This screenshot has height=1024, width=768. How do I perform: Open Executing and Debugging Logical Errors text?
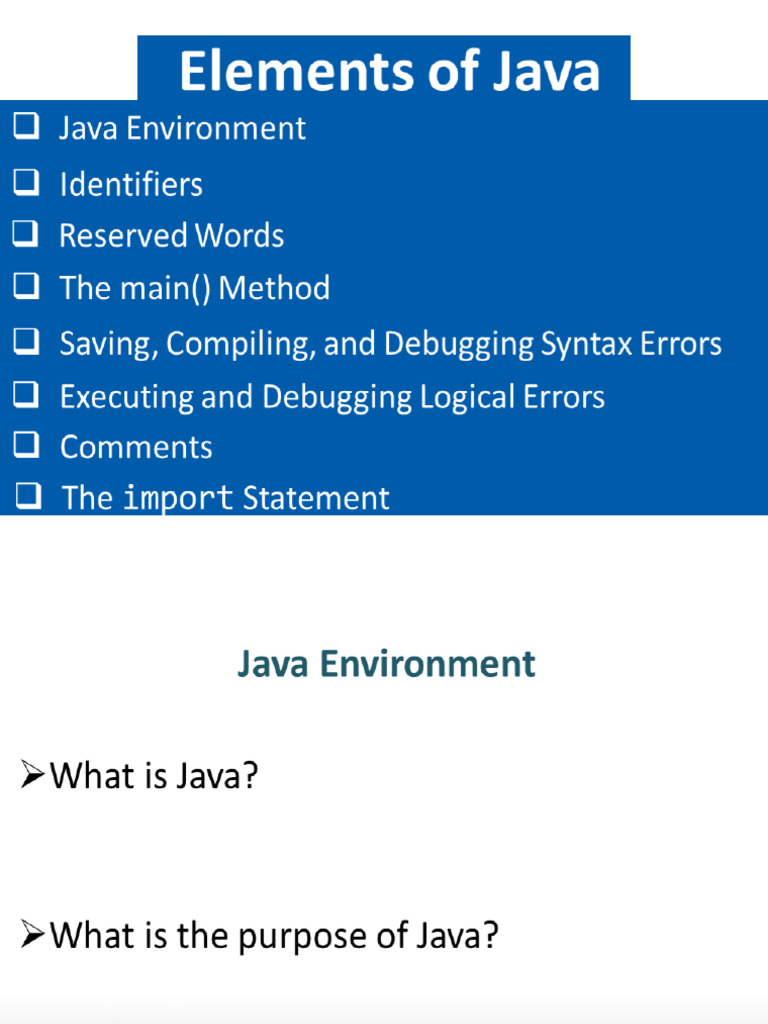[x=332, y=397]
